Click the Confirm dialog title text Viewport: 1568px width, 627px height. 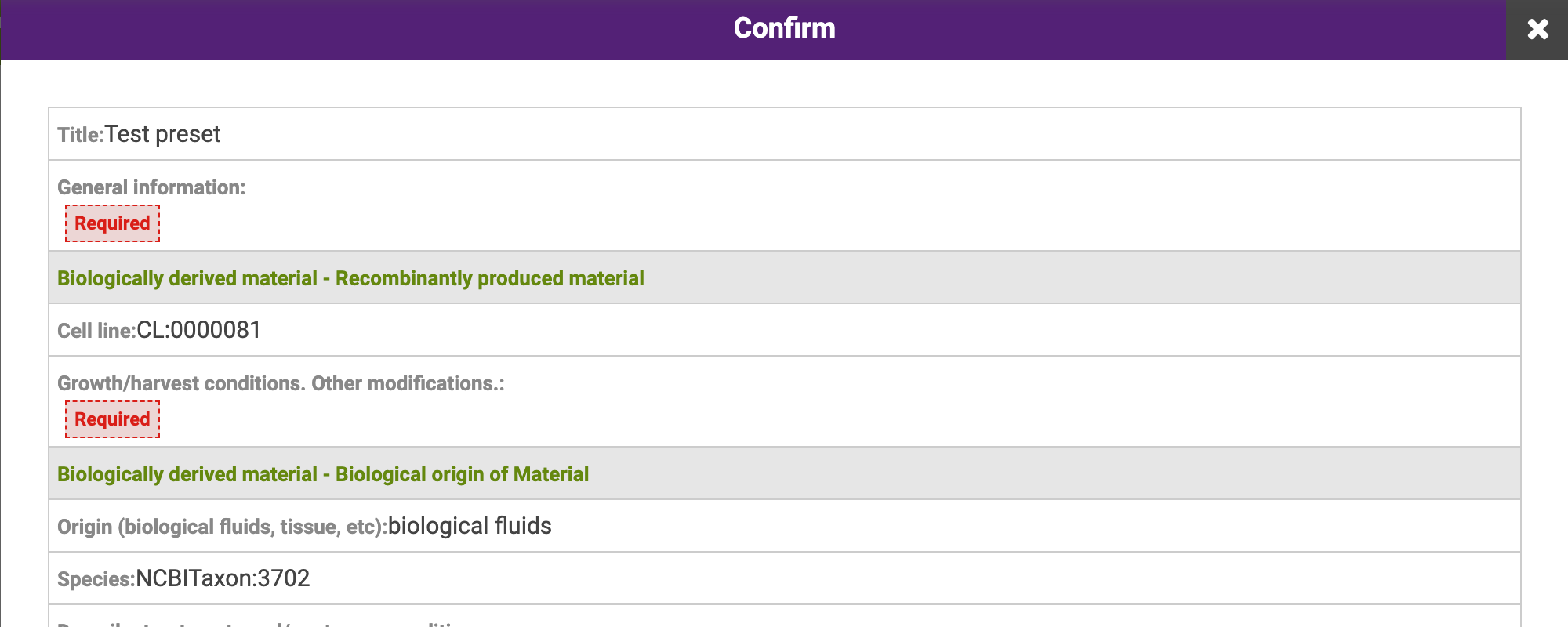coord(784,28)
